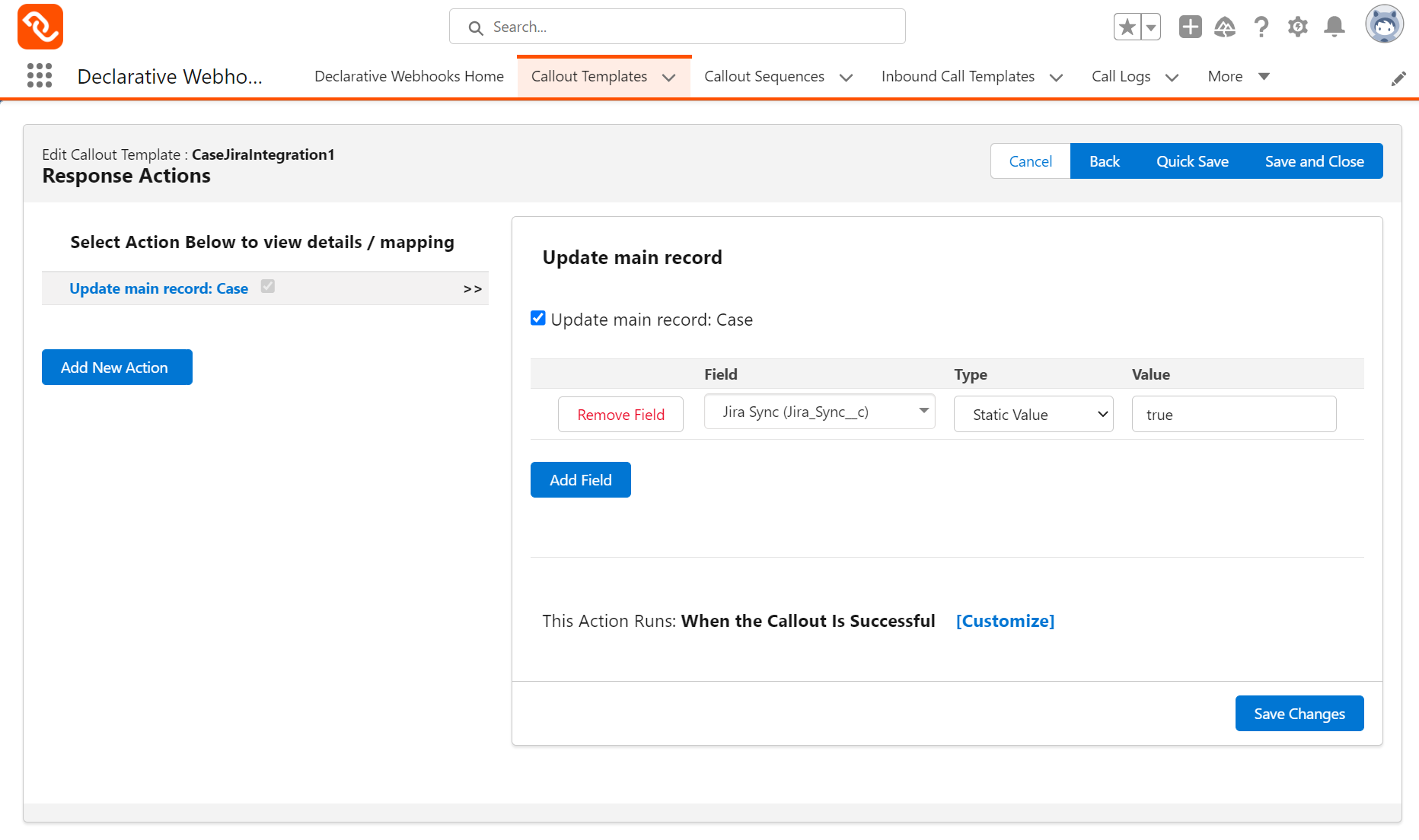
Task: View notifications via the bell icon
Action: [1334, 26]
